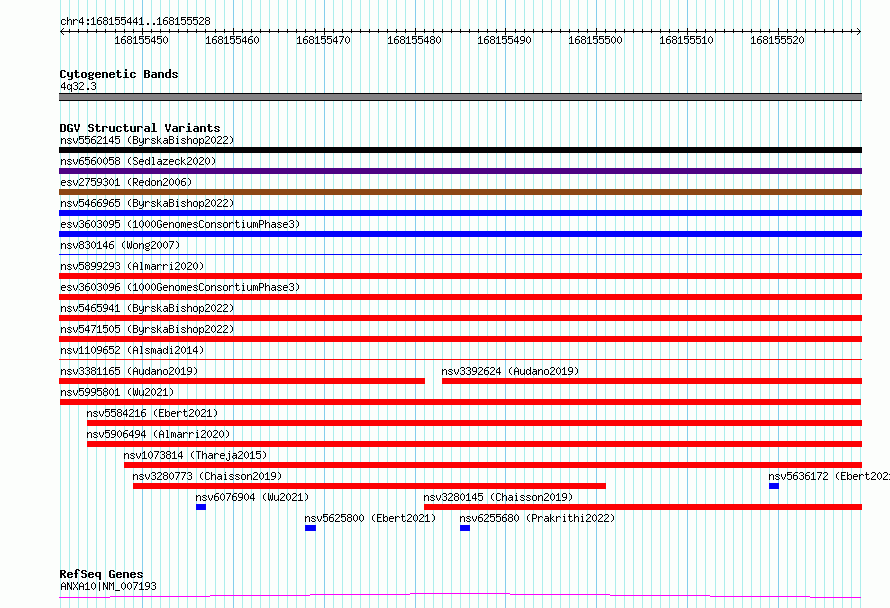Open nsv5625800 (Ebert2021) variant label
The height and width of the screenshot is (608, 890).
click(370, 518)
